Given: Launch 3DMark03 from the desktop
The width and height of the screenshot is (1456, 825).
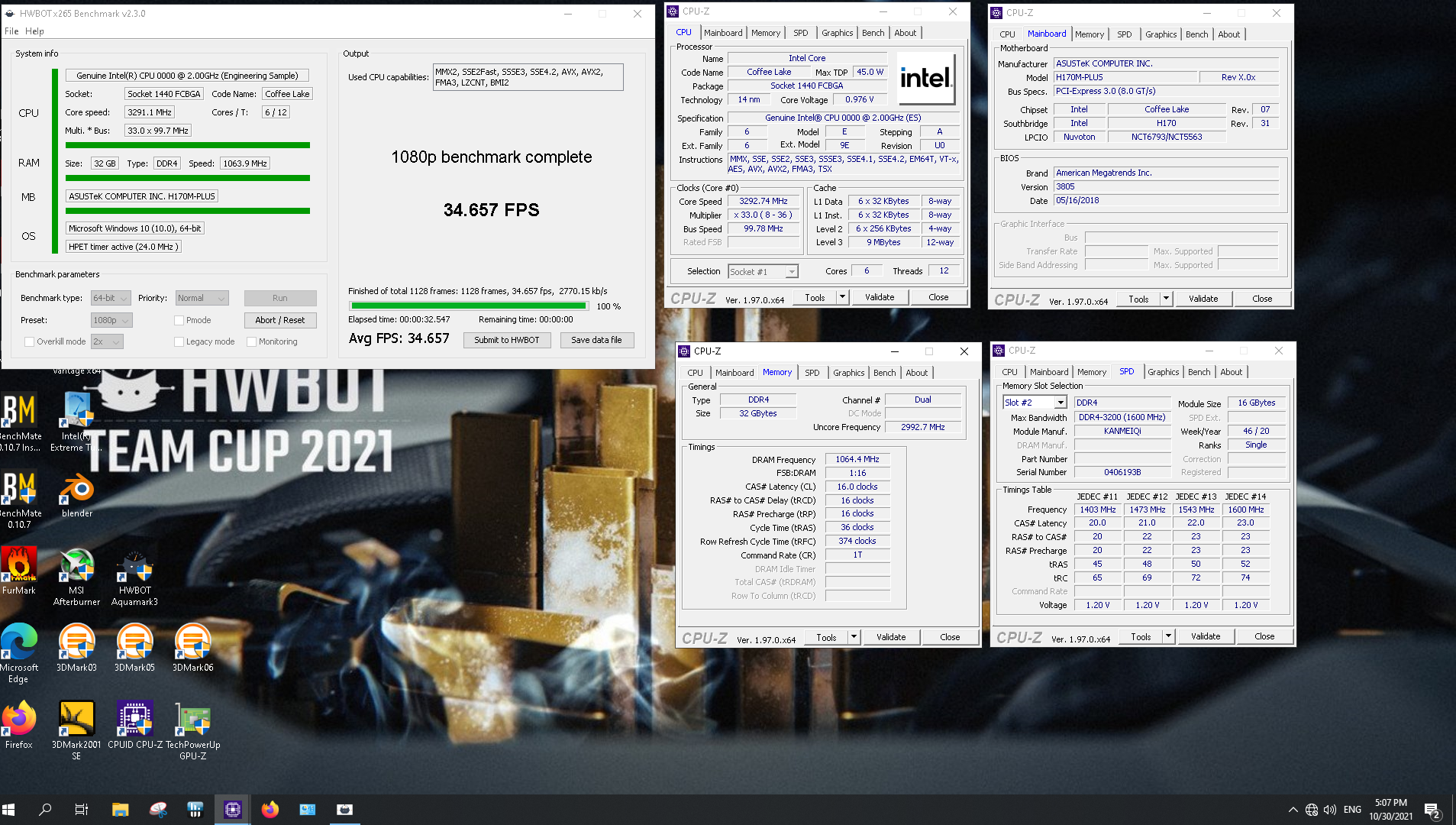Looking at the screenshot, I should point(76,648).
